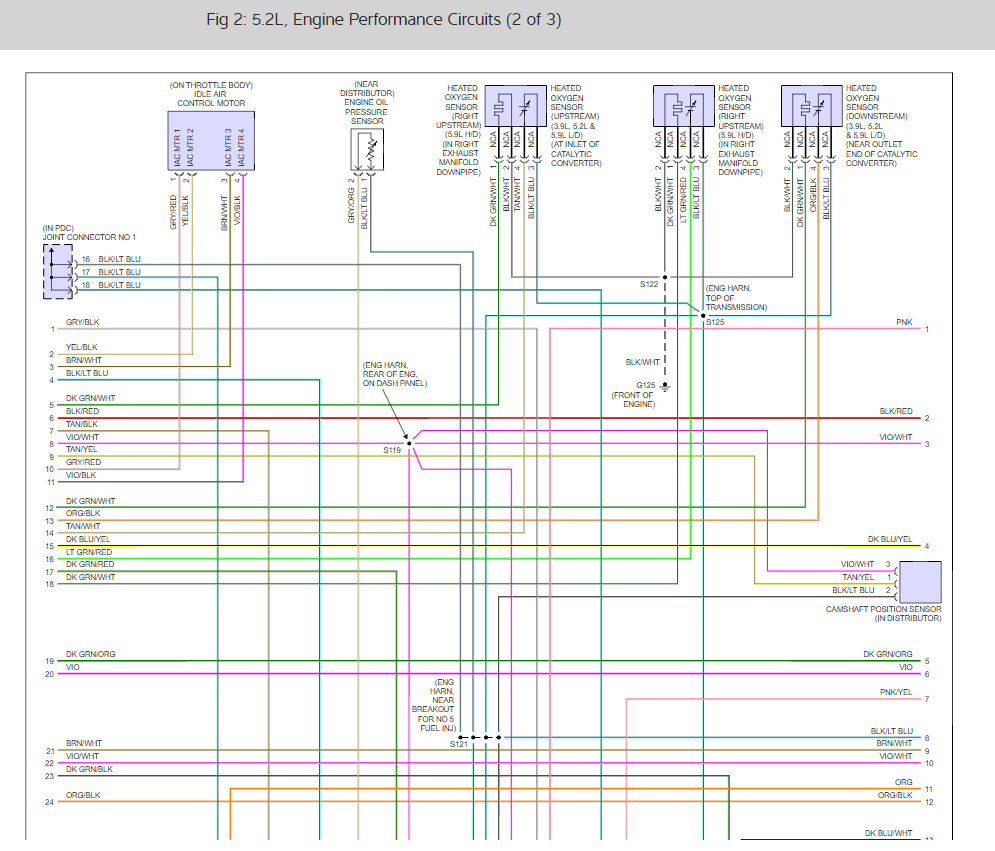
Task: Click the 'BLK/WHT' label near the dashed ground wire
Action: tap(643, 362)
